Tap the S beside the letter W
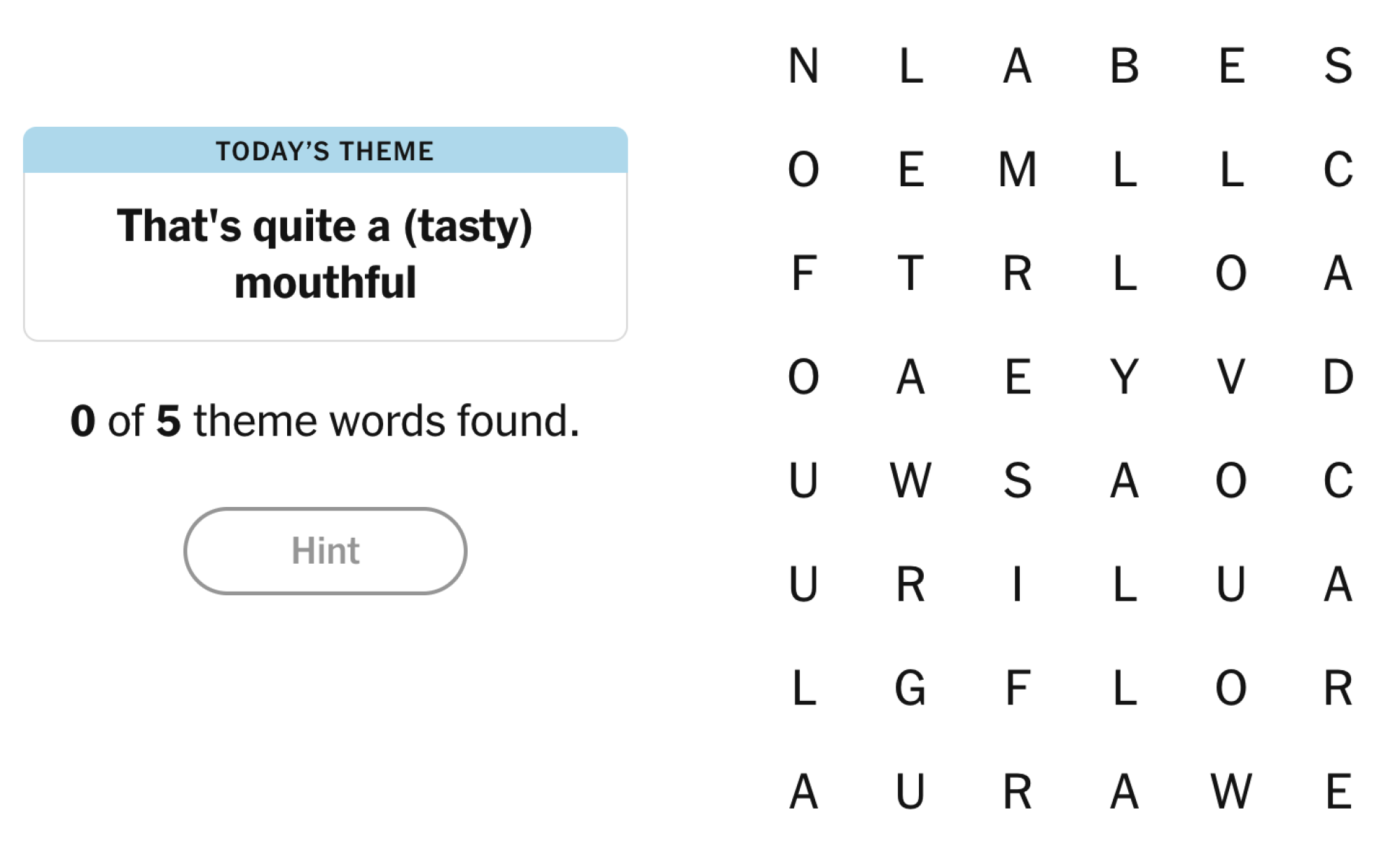 tap(1017, 480)
